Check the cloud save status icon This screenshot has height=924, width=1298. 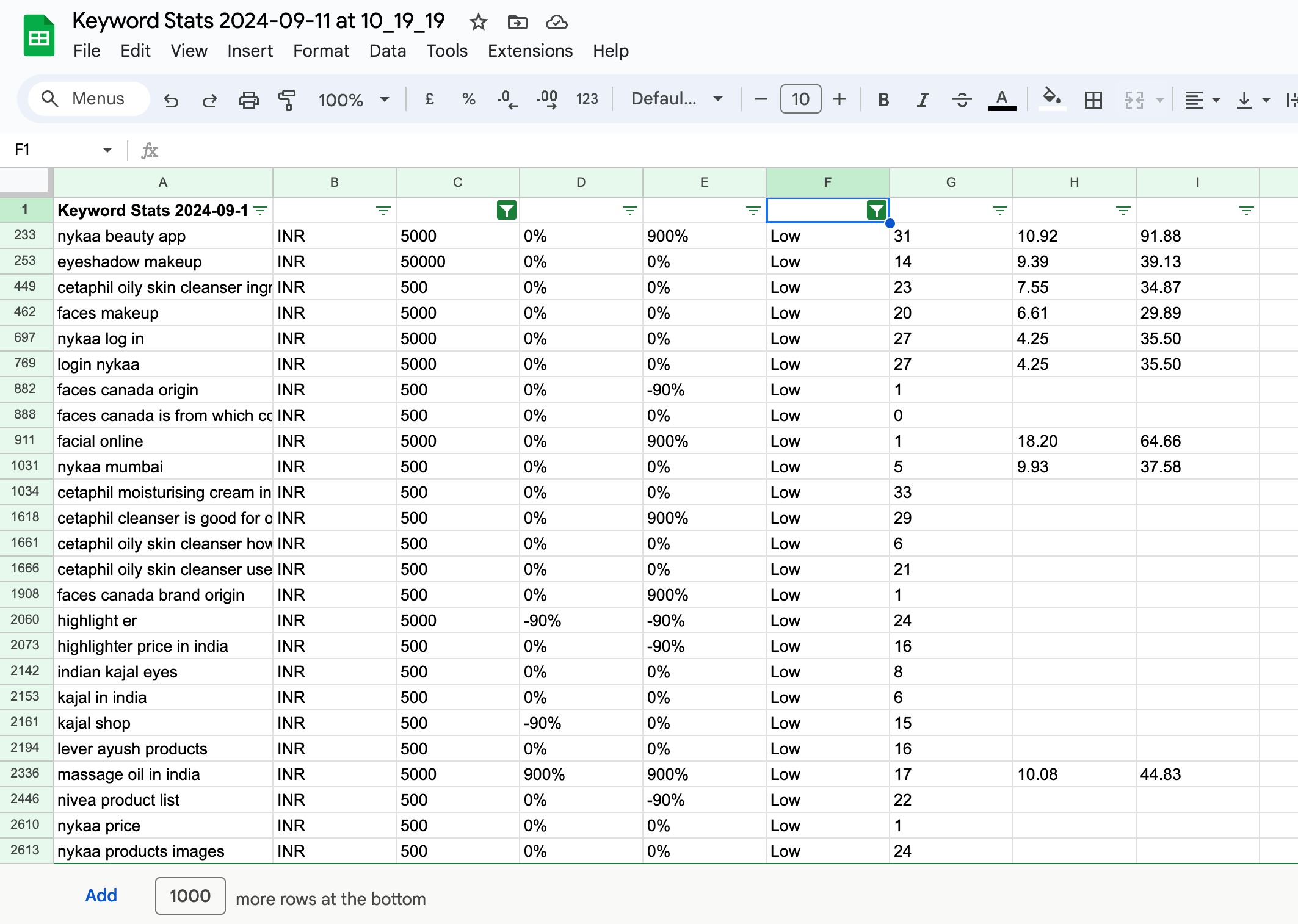tap(556, 23)
